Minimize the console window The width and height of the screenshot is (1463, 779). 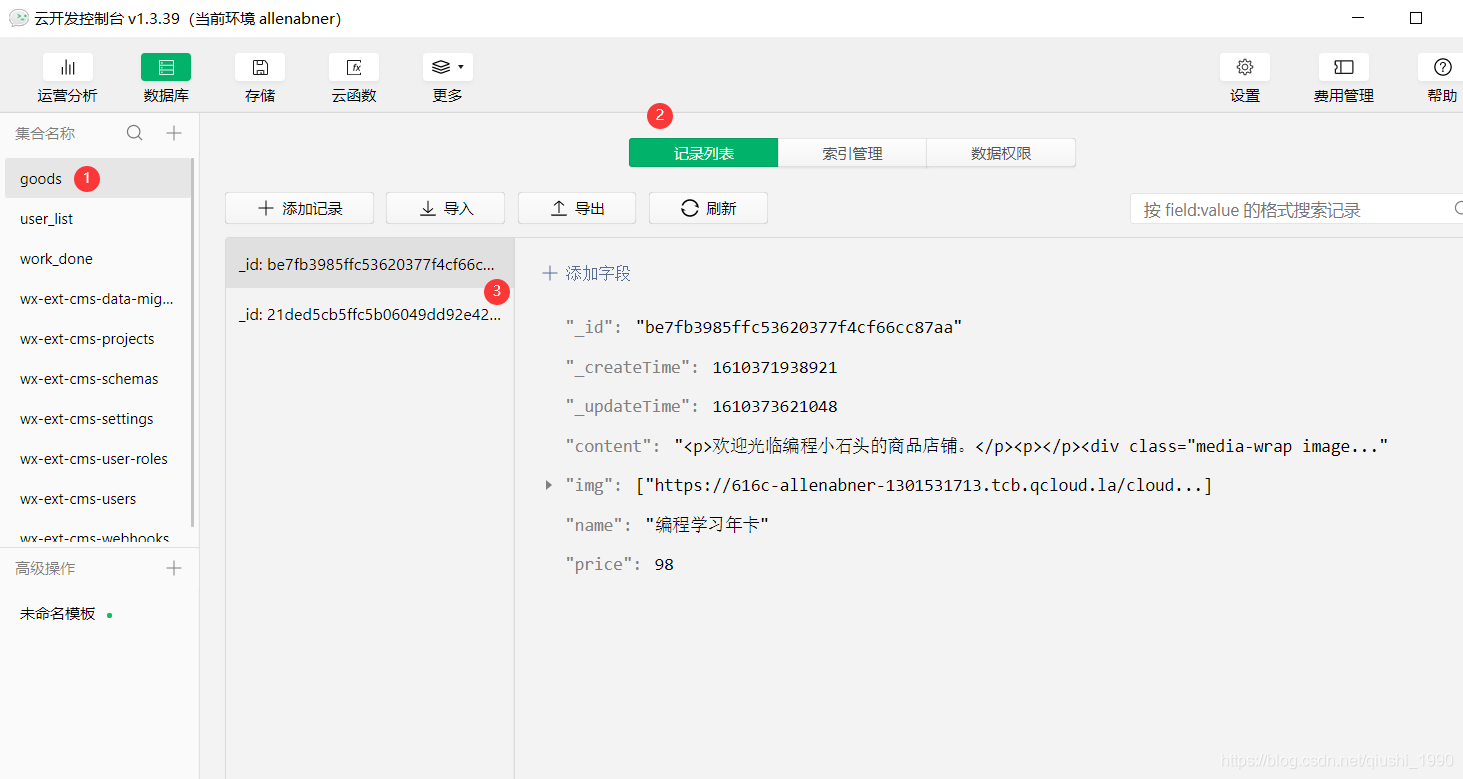pyautogui.click(x=1357, y=18)
